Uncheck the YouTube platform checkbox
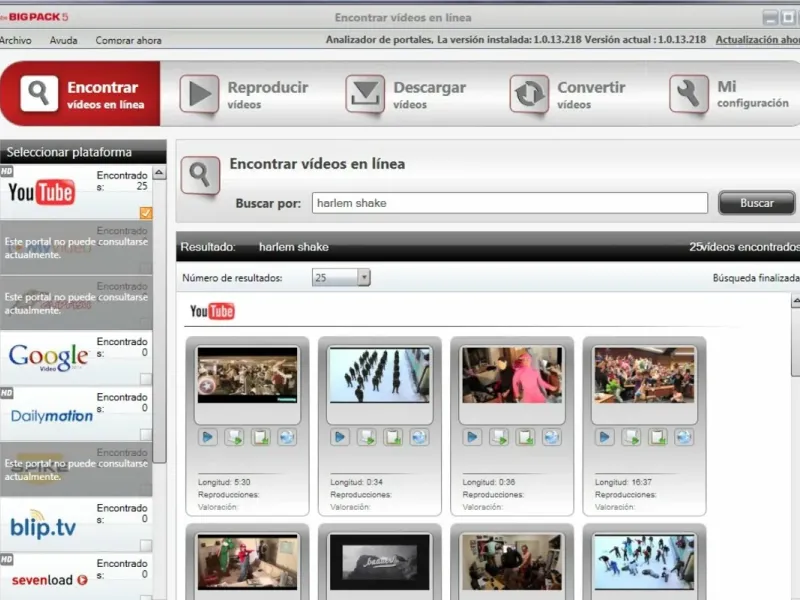This screenshot has width=800, height=600. coord(146,213)
